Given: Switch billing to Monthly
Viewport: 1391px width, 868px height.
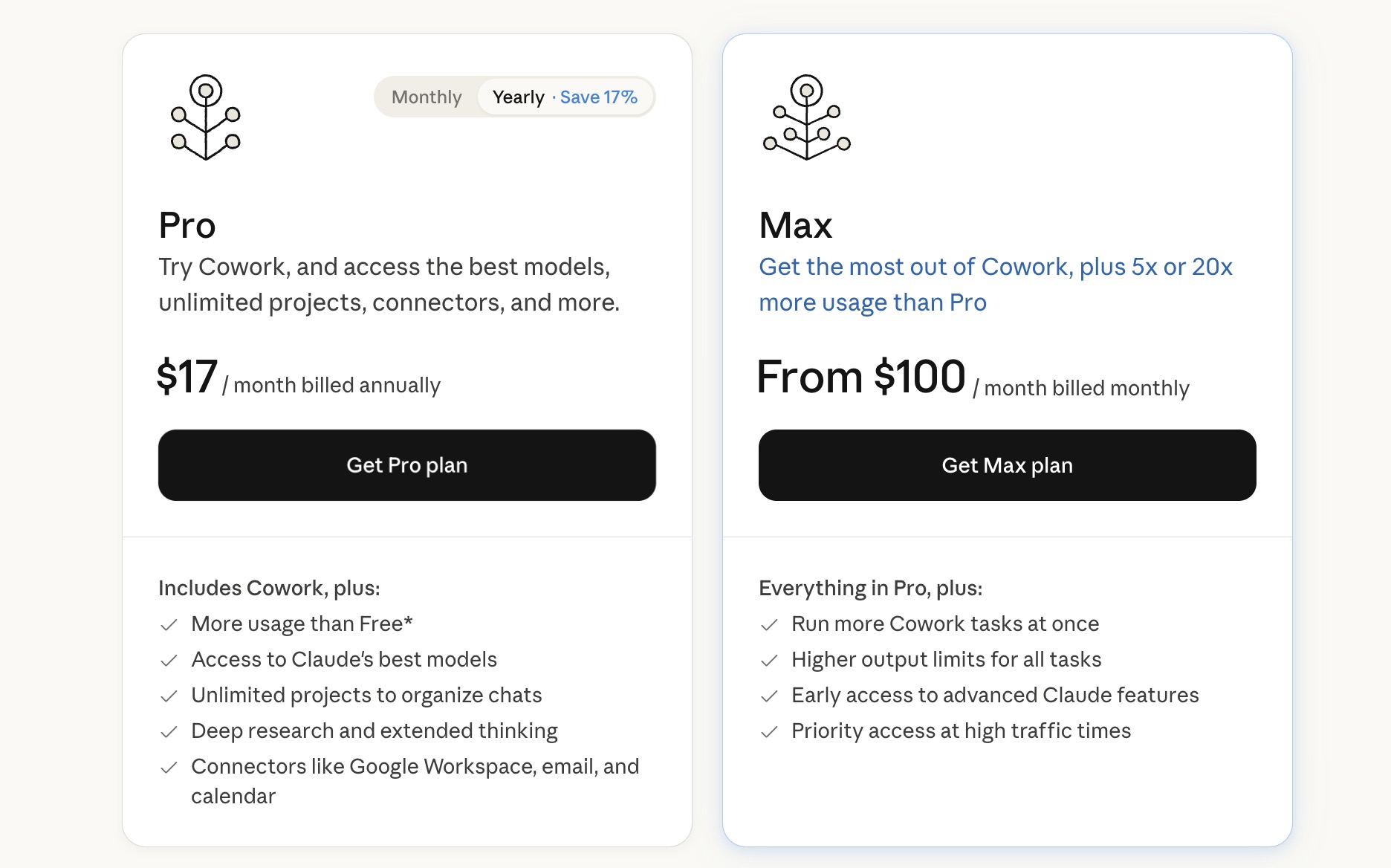Looking at the screenshot, I should [x=427, y=97].
